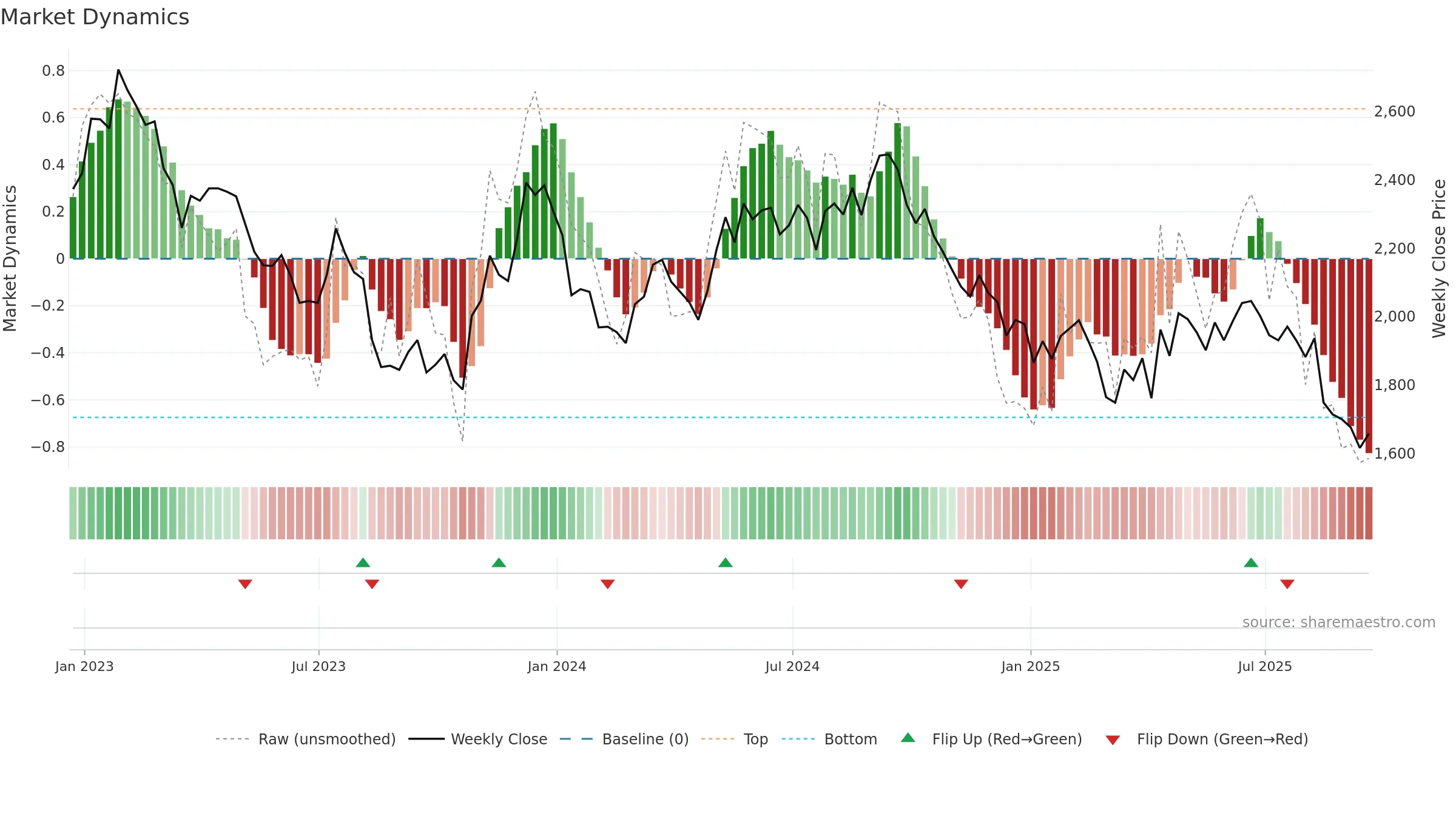Click the orange dashed Top line sample in legend
Screen dimensions: 1456x819
pyautogui.click(x=718, y=739)
